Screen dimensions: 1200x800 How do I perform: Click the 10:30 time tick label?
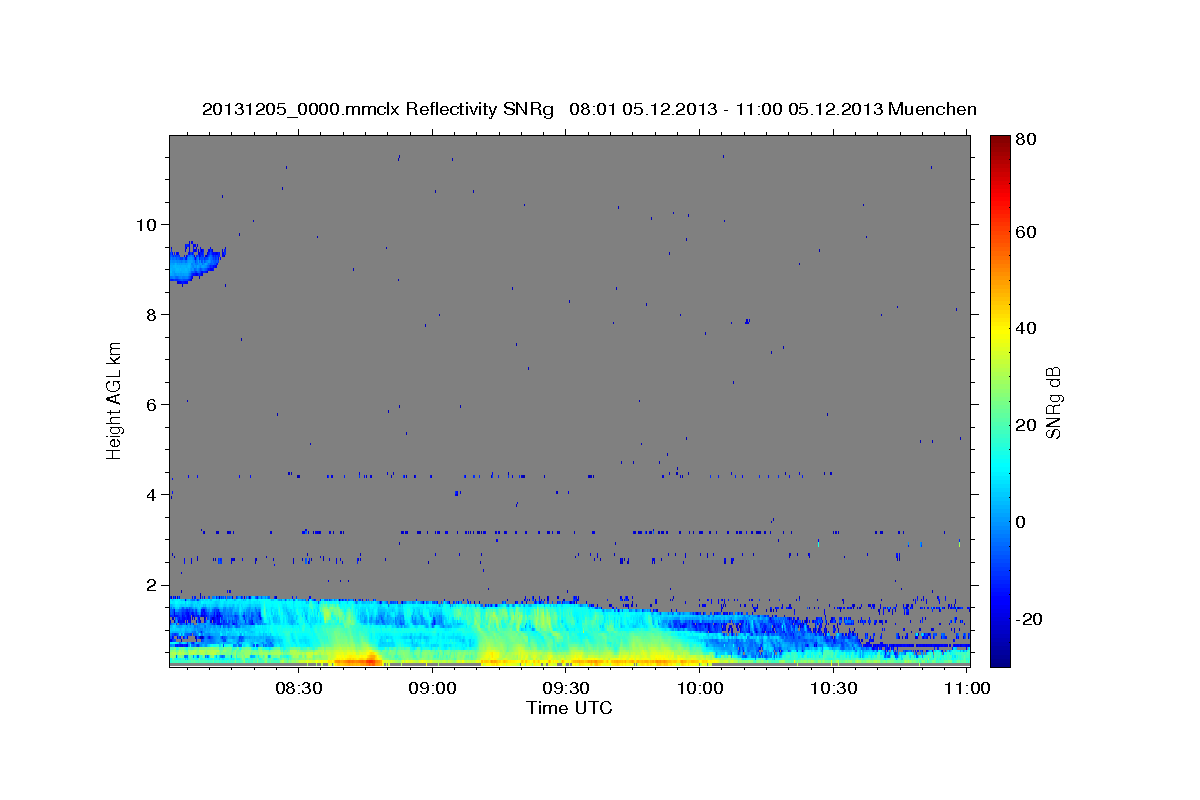(834, 689)
